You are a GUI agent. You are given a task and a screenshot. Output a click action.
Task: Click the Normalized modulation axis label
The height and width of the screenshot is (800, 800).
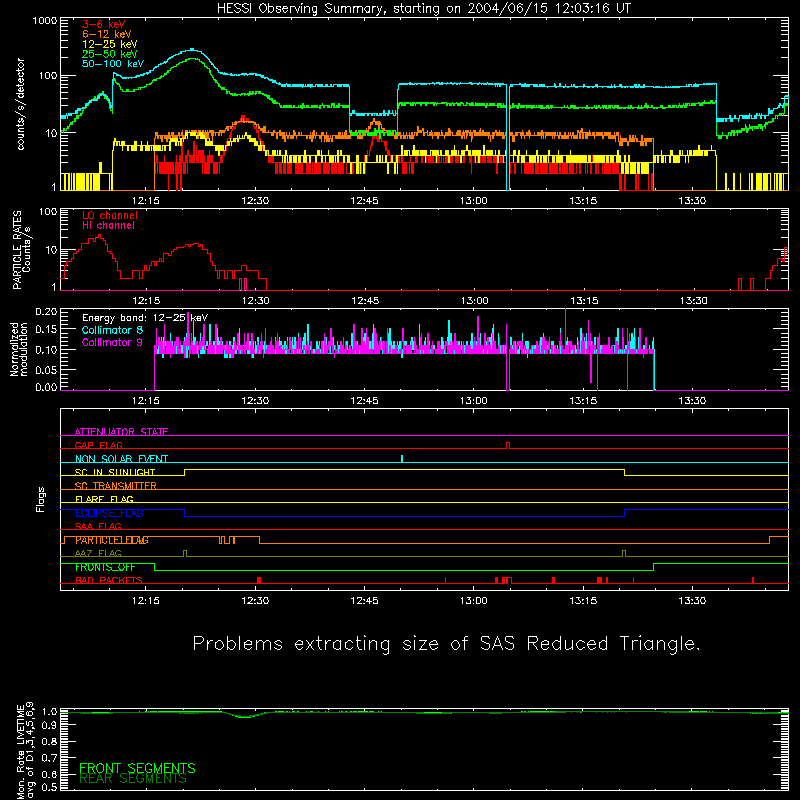[19, 349]
